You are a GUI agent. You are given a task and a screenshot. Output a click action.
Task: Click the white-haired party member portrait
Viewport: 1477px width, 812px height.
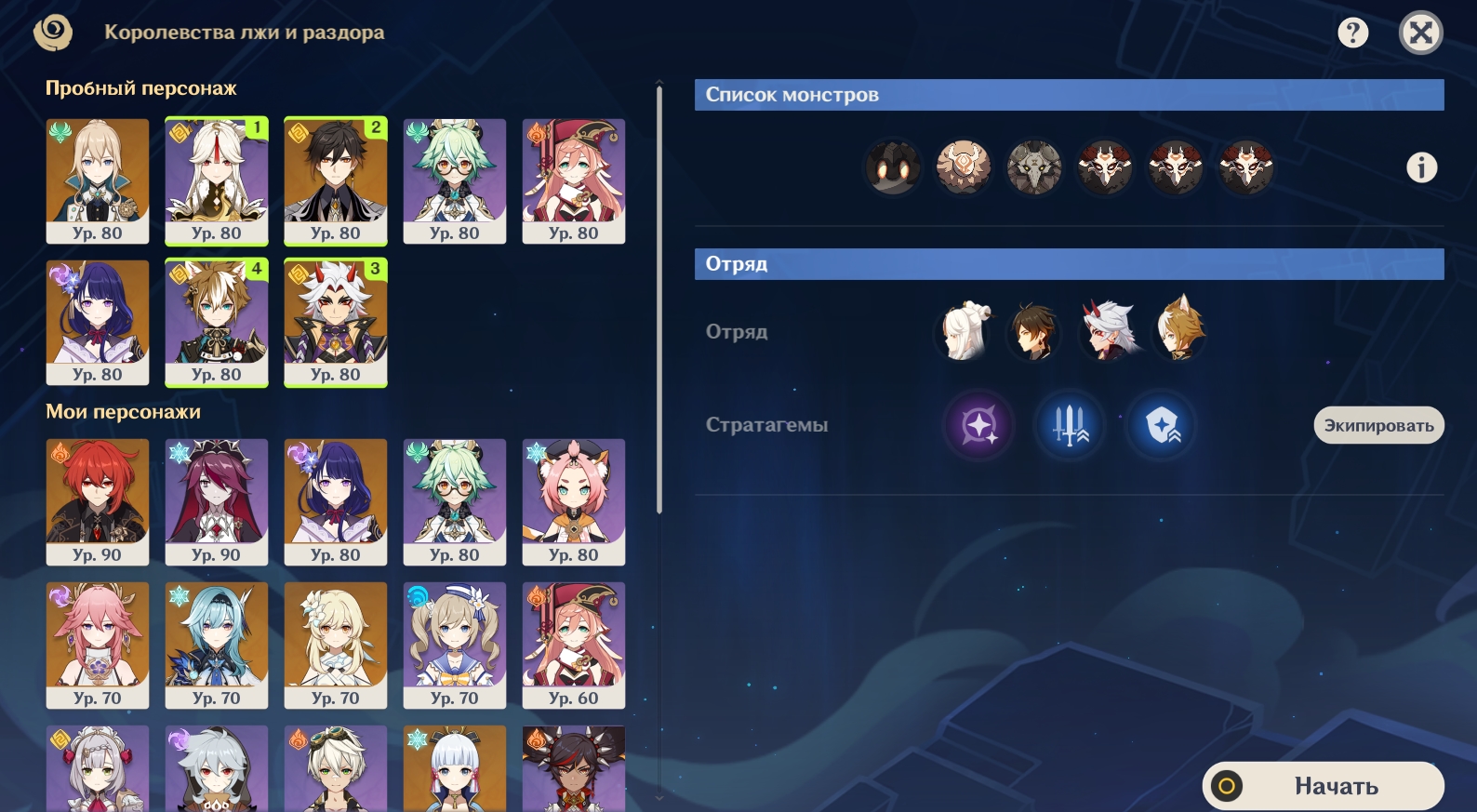(x=965, y=330)
